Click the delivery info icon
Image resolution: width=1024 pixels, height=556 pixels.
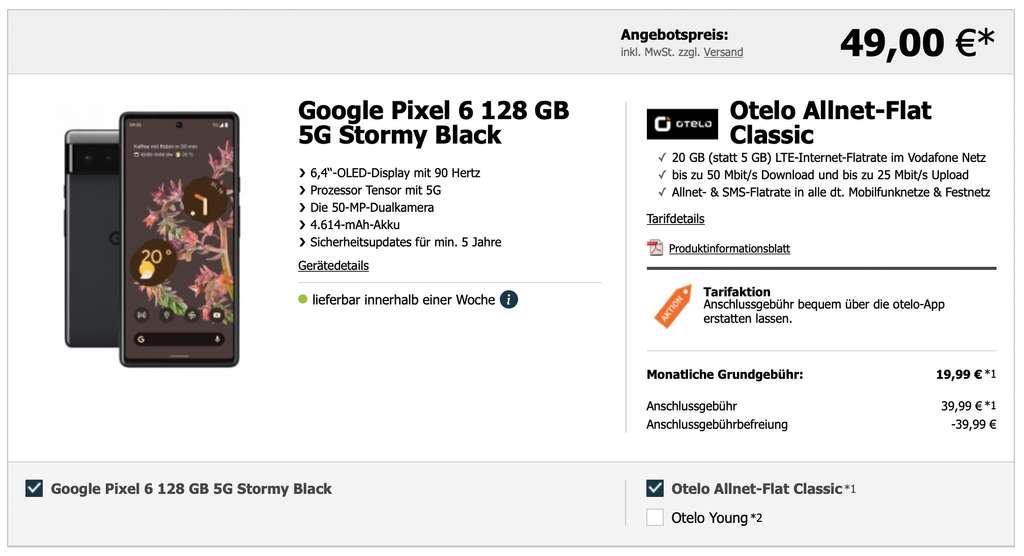pos(509,299)
